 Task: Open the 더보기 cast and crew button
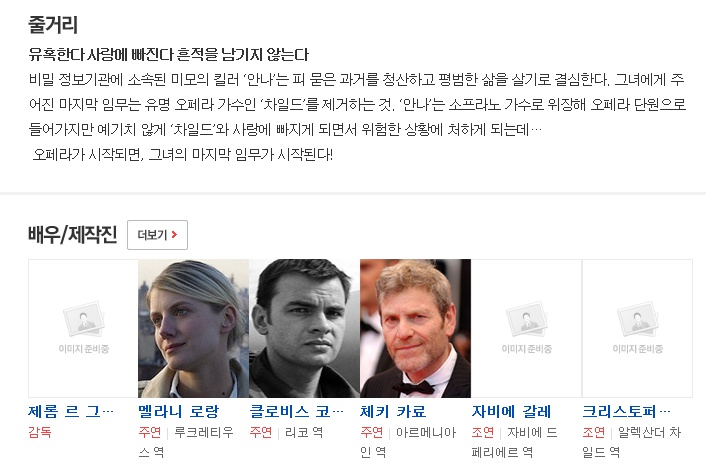tap(157, 235)
